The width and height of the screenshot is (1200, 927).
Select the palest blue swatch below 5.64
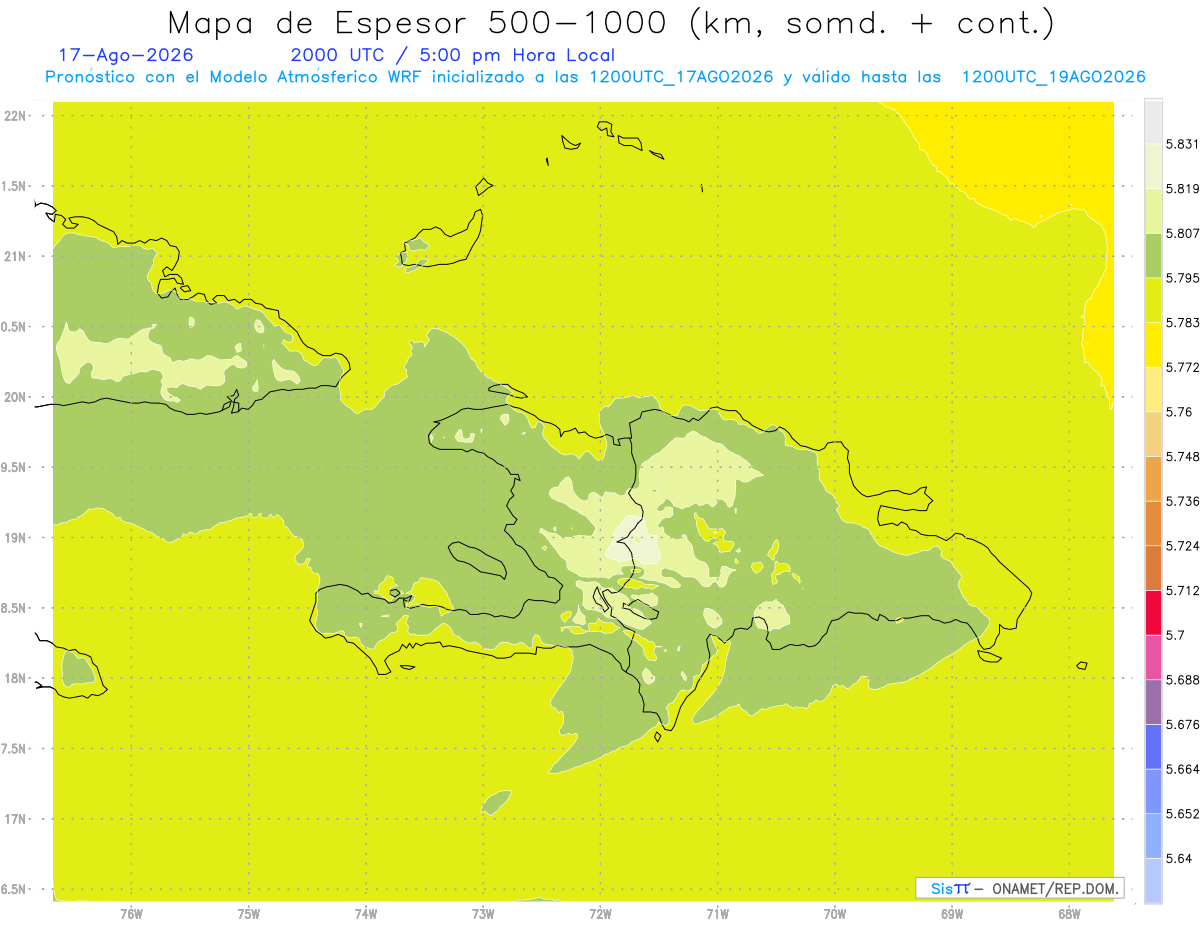coord(1153,881)
